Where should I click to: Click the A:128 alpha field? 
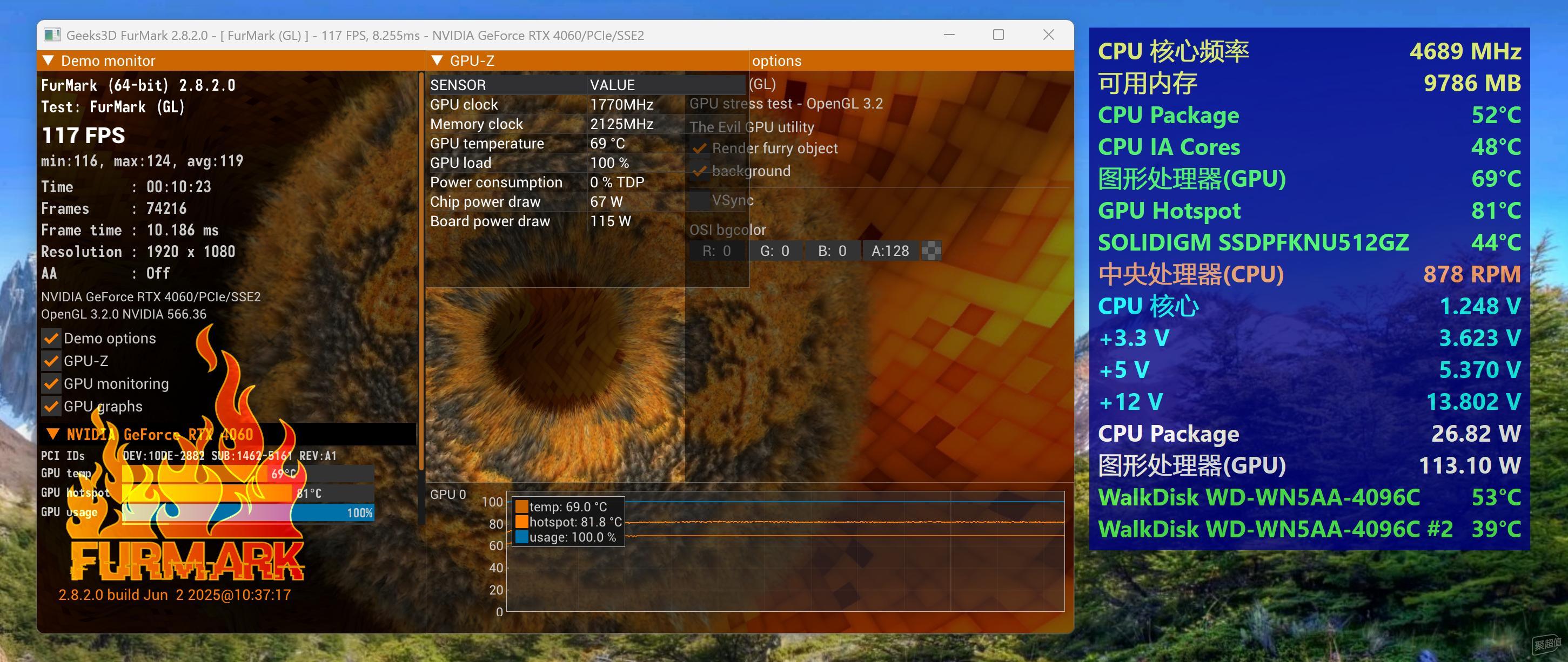pyautogui.click(x=890, y=251)
